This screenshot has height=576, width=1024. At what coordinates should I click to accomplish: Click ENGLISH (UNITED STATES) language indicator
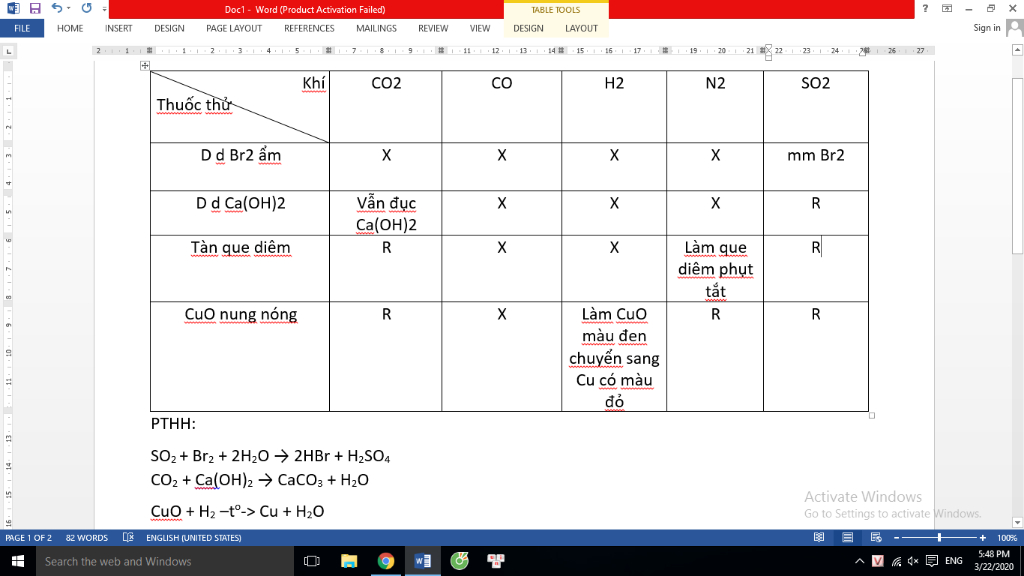point(194,537)
